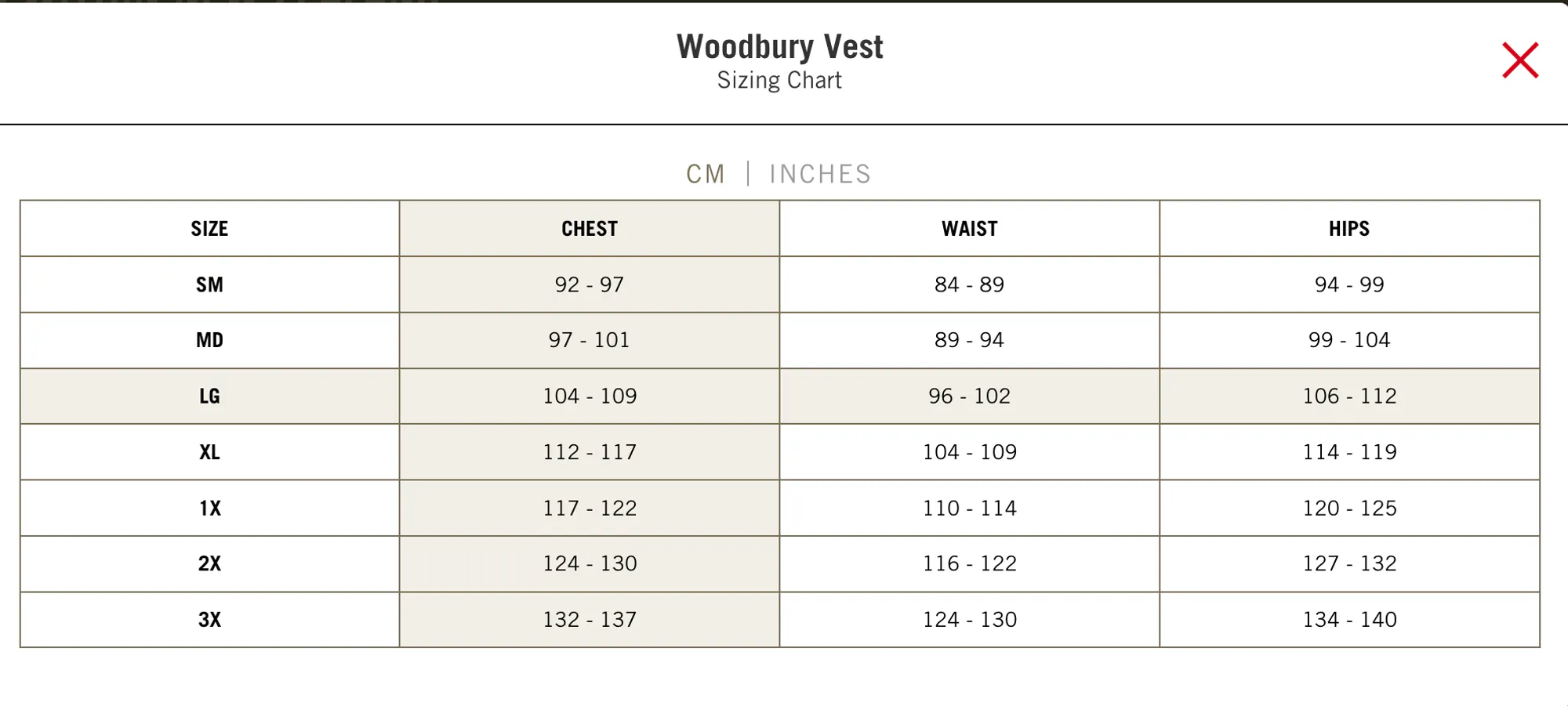Select the XL size row label
The width and height of the screenshot is (1568, 706).
tap(209, 452)
